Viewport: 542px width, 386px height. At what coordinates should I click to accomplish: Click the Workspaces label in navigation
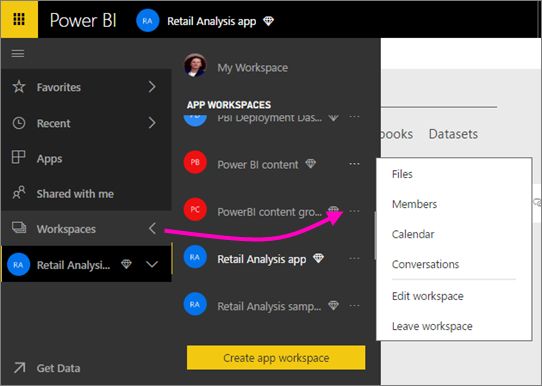point(66,229)
